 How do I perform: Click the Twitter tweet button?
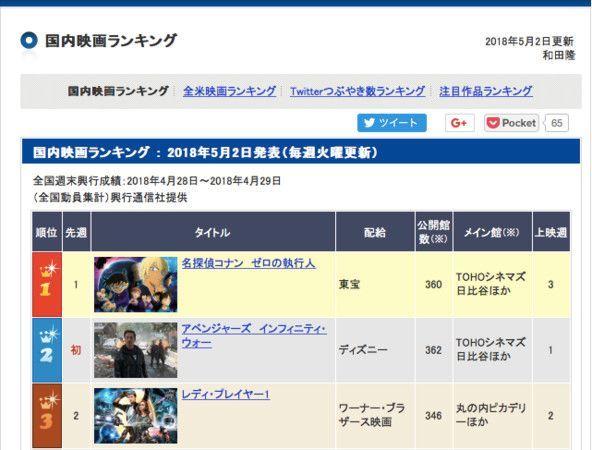click(392, 123)
